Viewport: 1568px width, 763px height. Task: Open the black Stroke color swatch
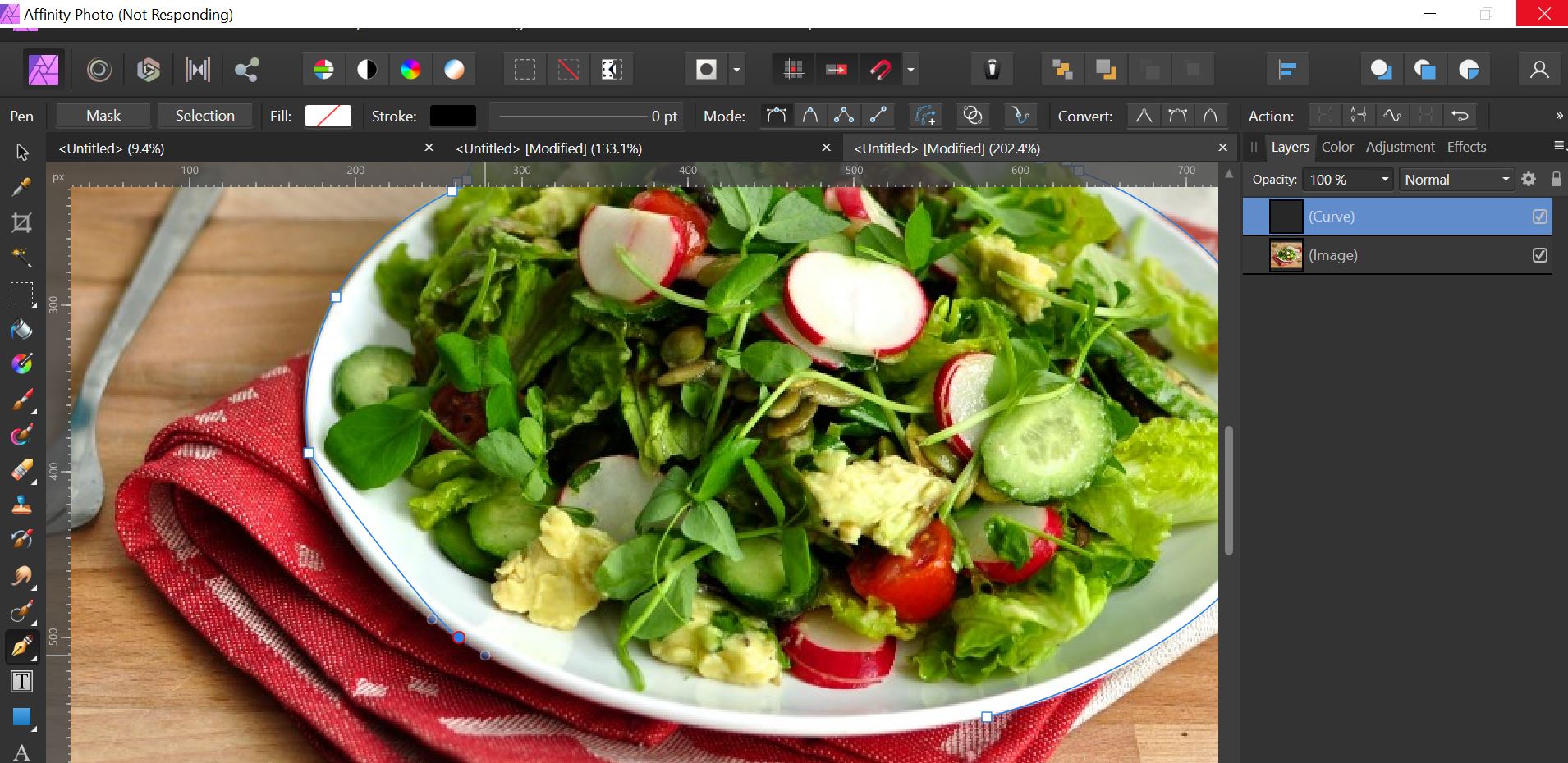click(453, 116)
